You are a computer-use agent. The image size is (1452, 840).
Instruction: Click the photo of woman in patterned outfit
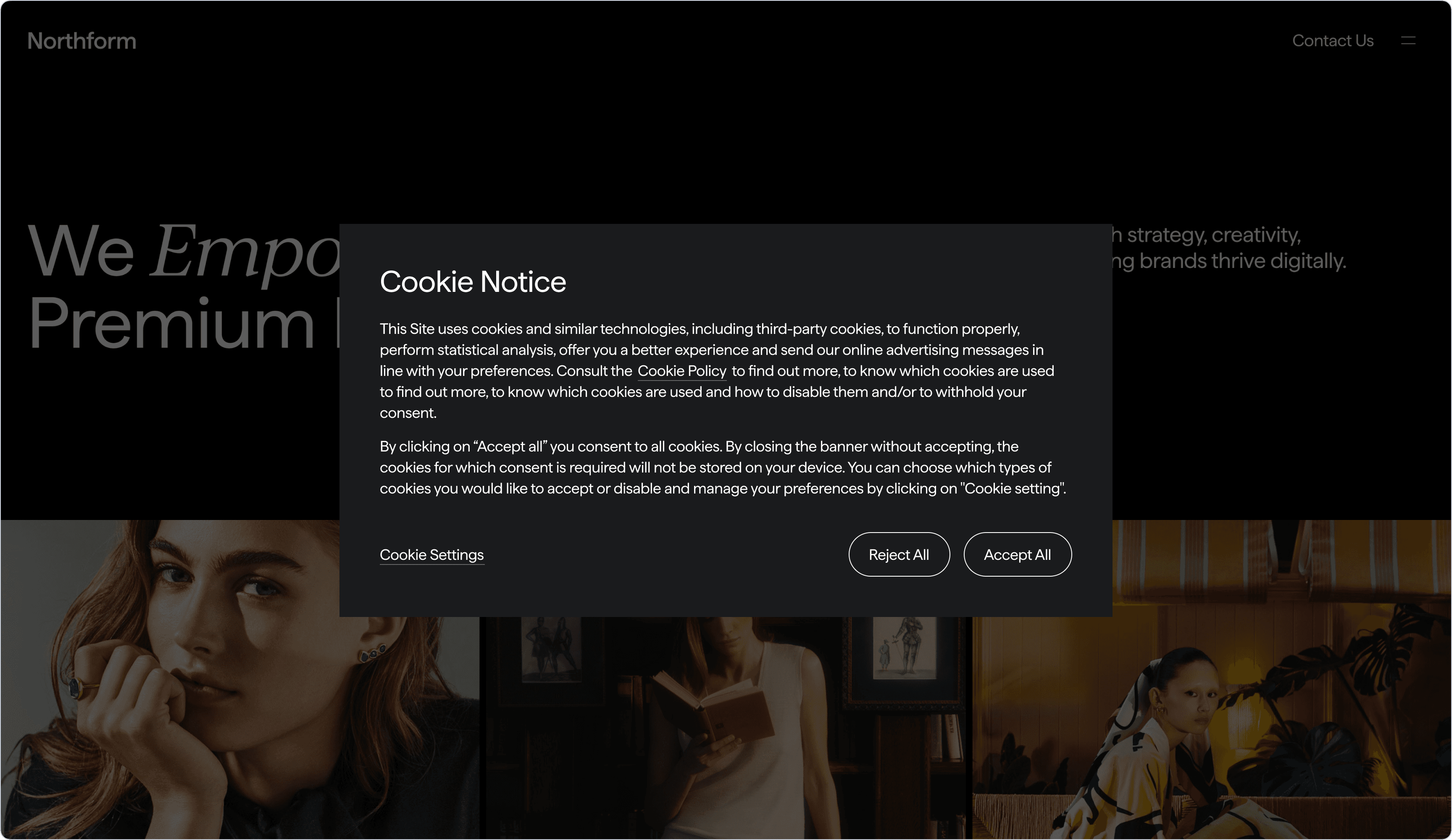pos(1212,679)
